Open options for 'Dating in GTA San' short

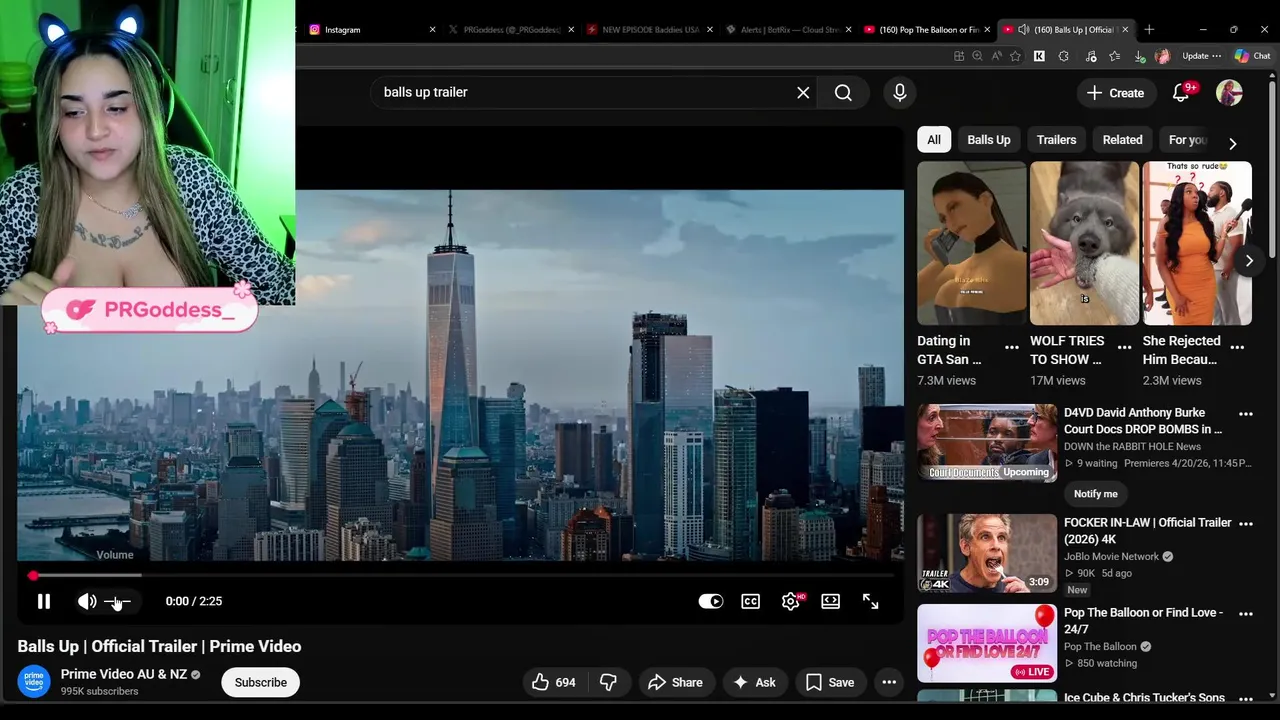(x=1011, y=348)
